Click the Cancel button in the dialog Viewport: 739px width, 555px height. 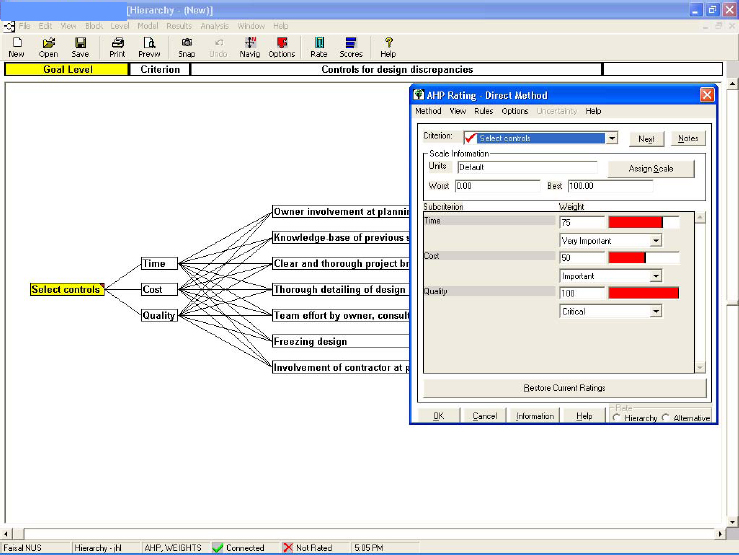tap(484, 416)
